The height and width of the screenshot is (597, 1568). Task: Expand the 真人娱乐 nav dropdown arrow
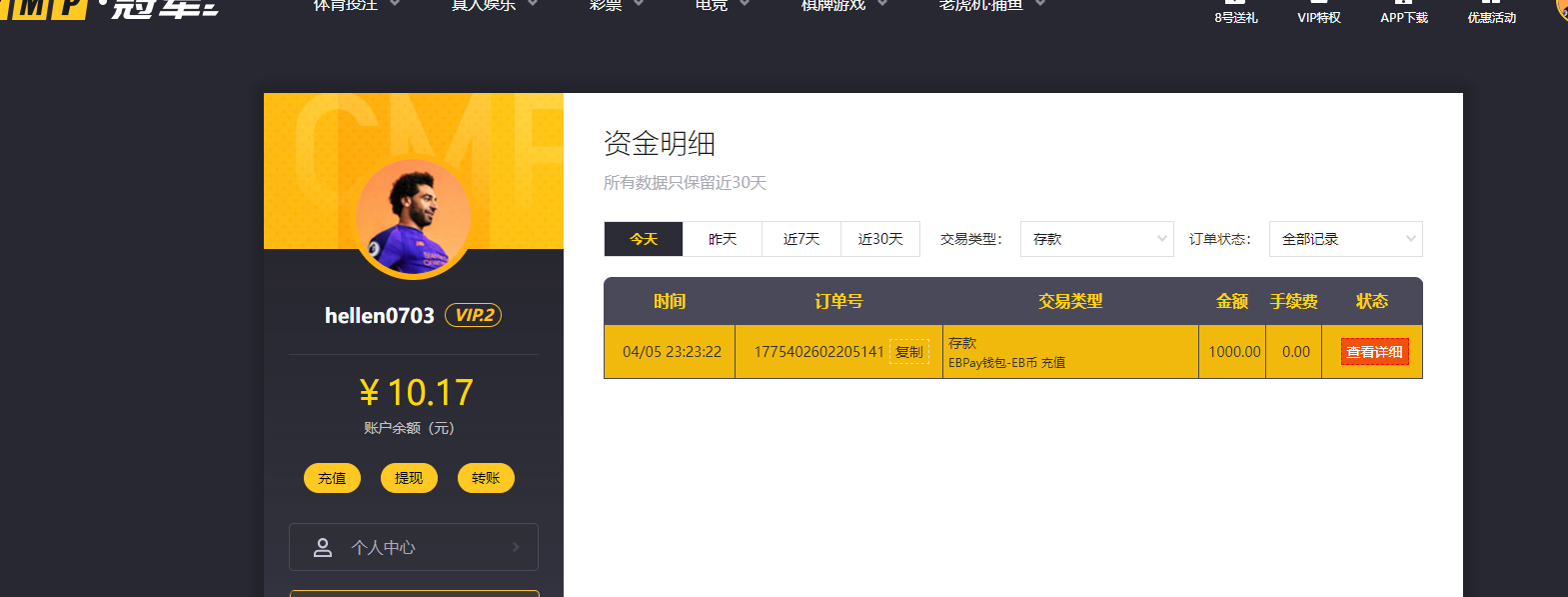click(x=533, y=4)
